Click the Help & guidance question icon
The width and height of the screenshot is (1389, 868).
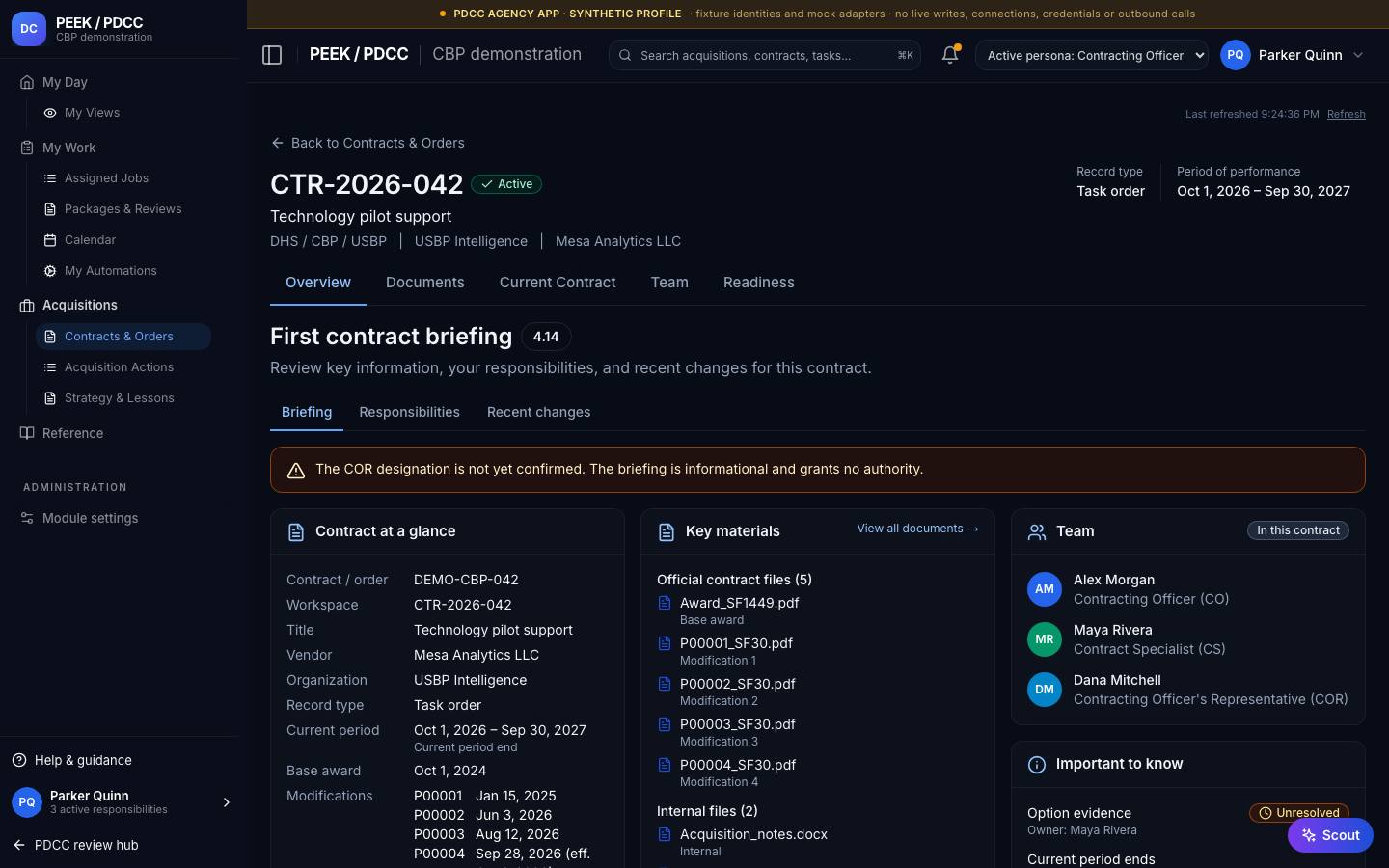[19, 760]
